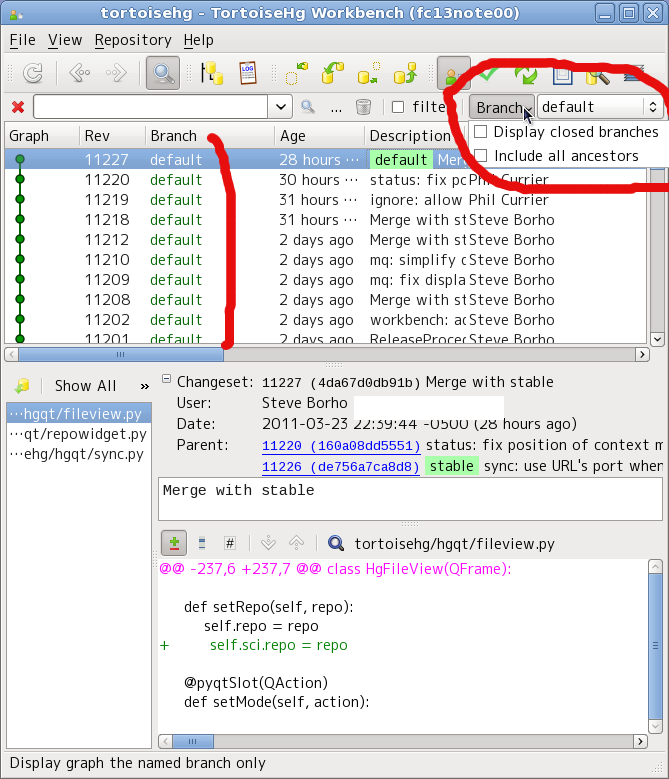
Task: Select revision 11212 row
Action: [325, 240]
